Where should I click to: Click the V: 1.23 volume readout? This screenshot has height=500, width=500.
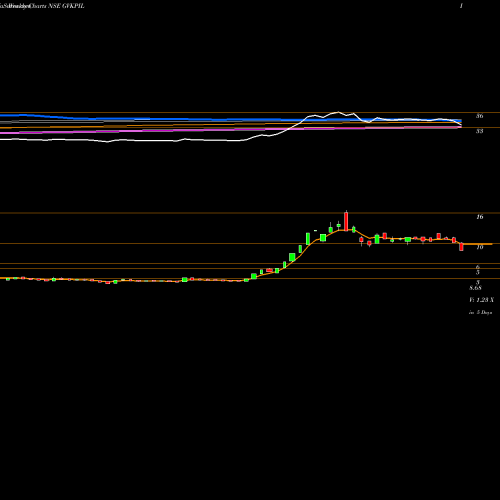coord(482,300)
